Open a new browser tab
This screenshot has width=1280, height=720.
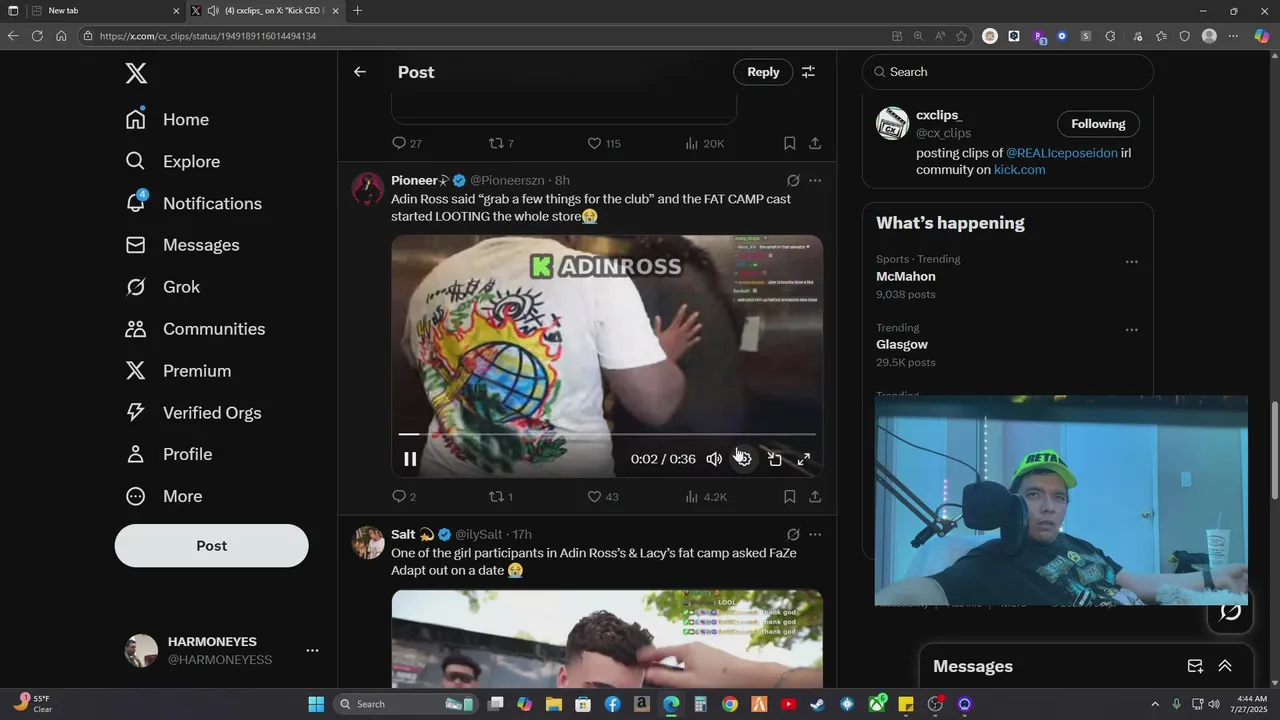357,10
